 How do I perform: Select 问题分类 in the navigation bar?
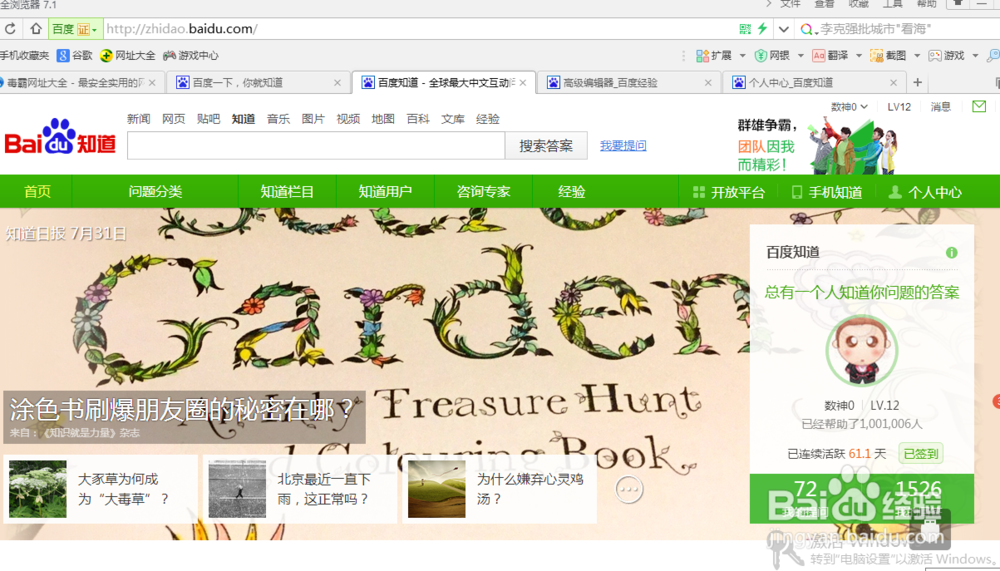click(x=155, y=191)
